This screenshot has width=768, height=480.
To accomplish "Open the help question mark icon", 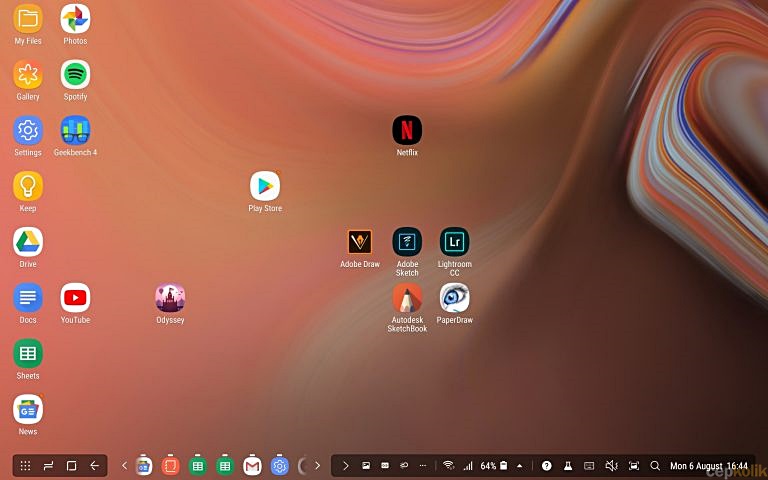I will (x=547, y=466).
